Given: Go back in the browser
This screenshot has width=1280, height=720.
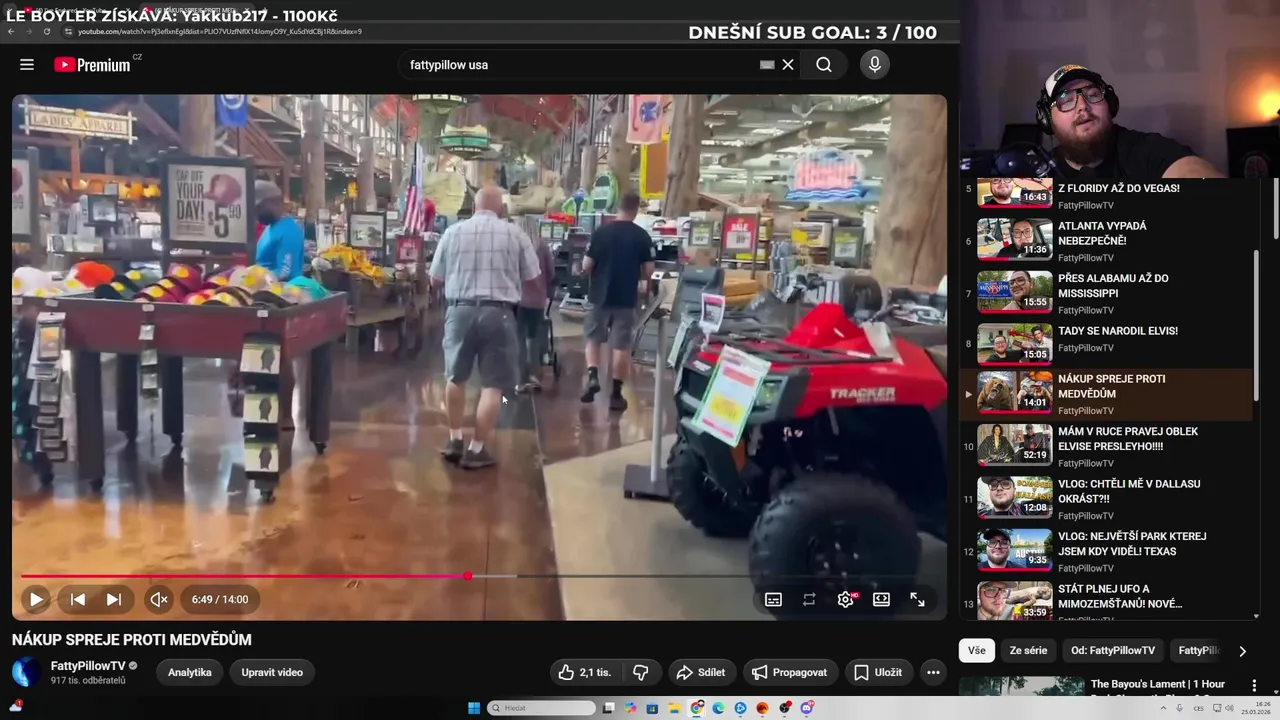Looking at the screenshot, I should pos(11,31).
